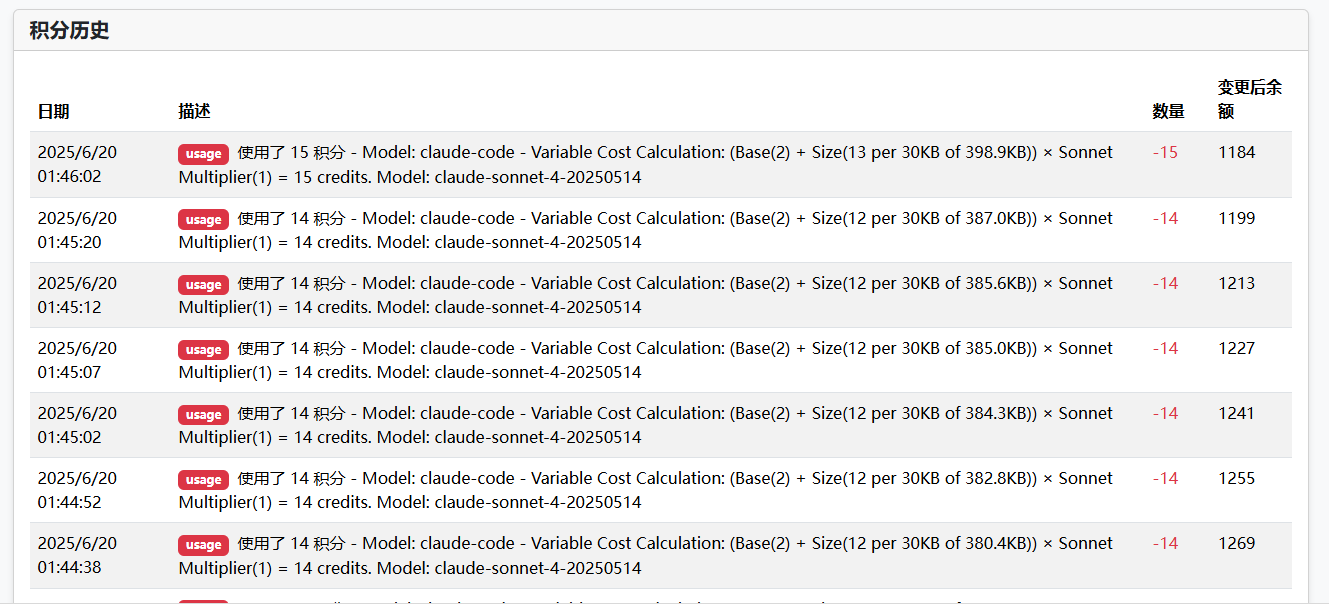Click the 积分历史 panel heading
The image size is (1329, 604).
(x=69, y=31)
